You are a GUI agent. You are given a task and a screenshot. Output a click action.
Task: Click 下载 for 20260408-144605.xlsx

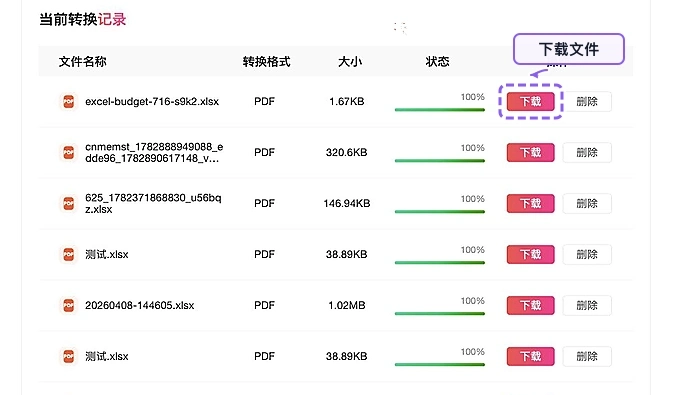click(530, 305)
